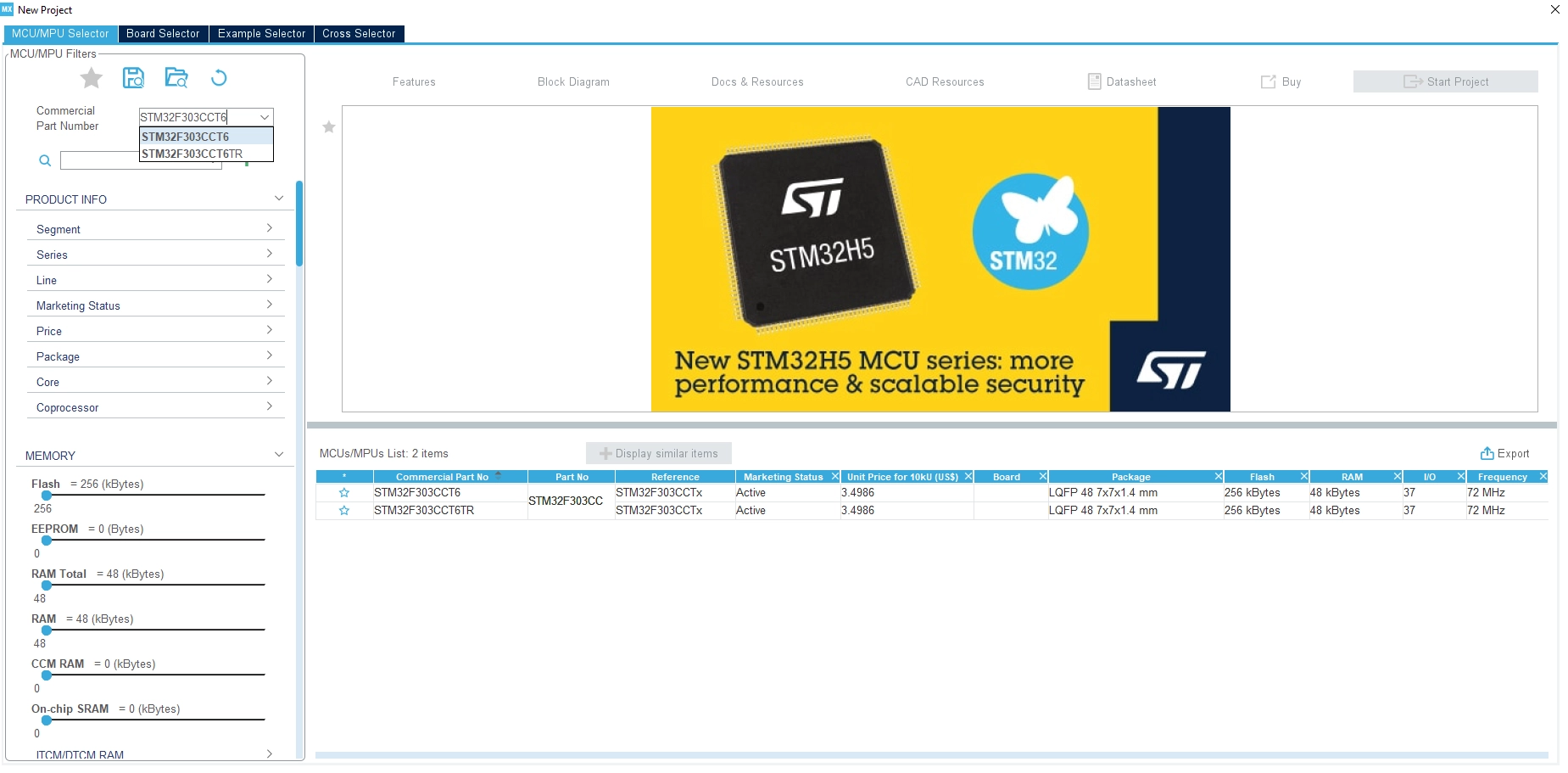Star the STM32F303CCT6 row as favorite
The width and height of the screenshot is (1568, 773).
point(344,493)
